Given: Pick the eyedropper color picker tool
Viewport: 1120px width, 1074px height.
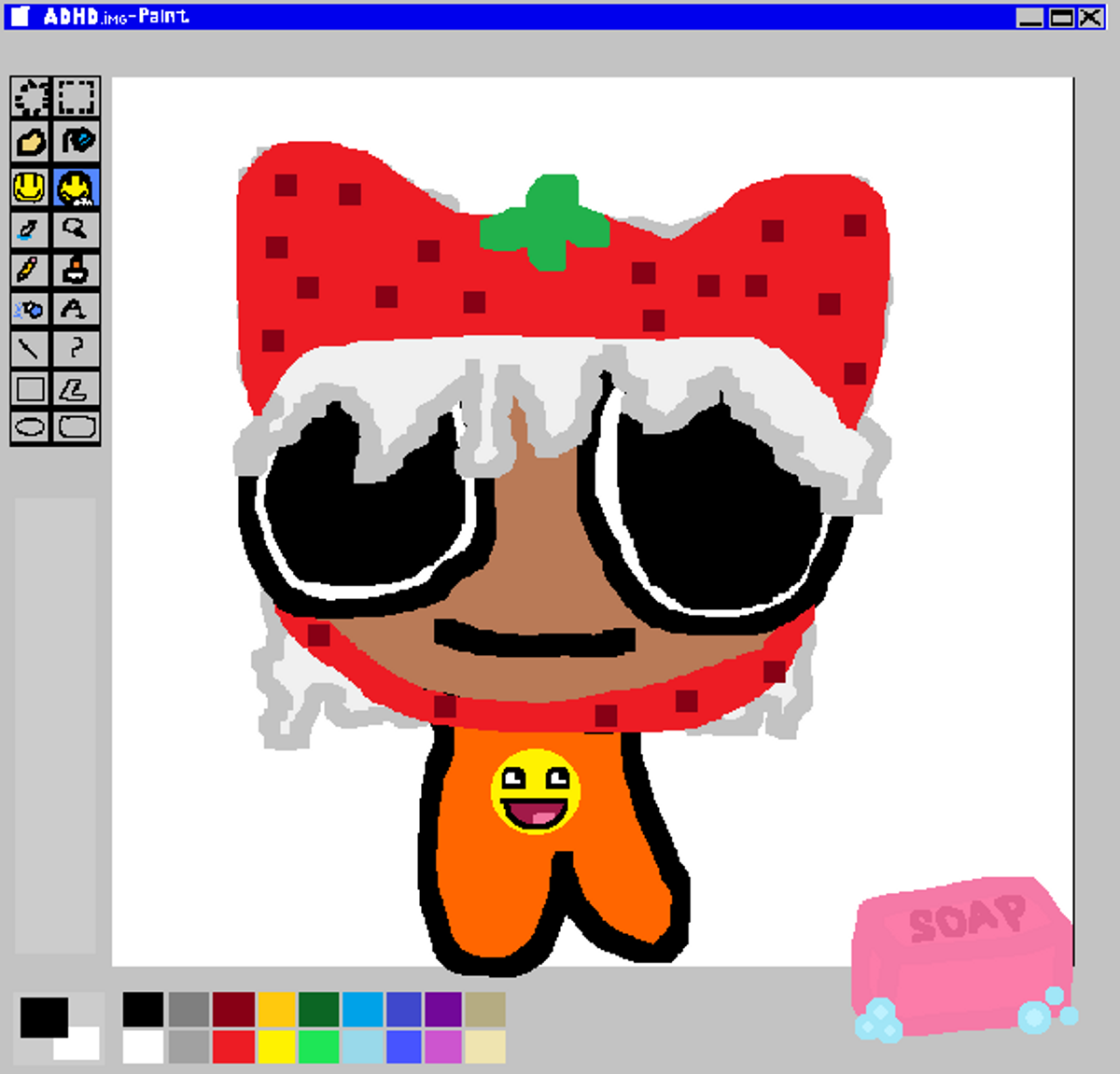Looking at the screenshot, I should [31, 230].
